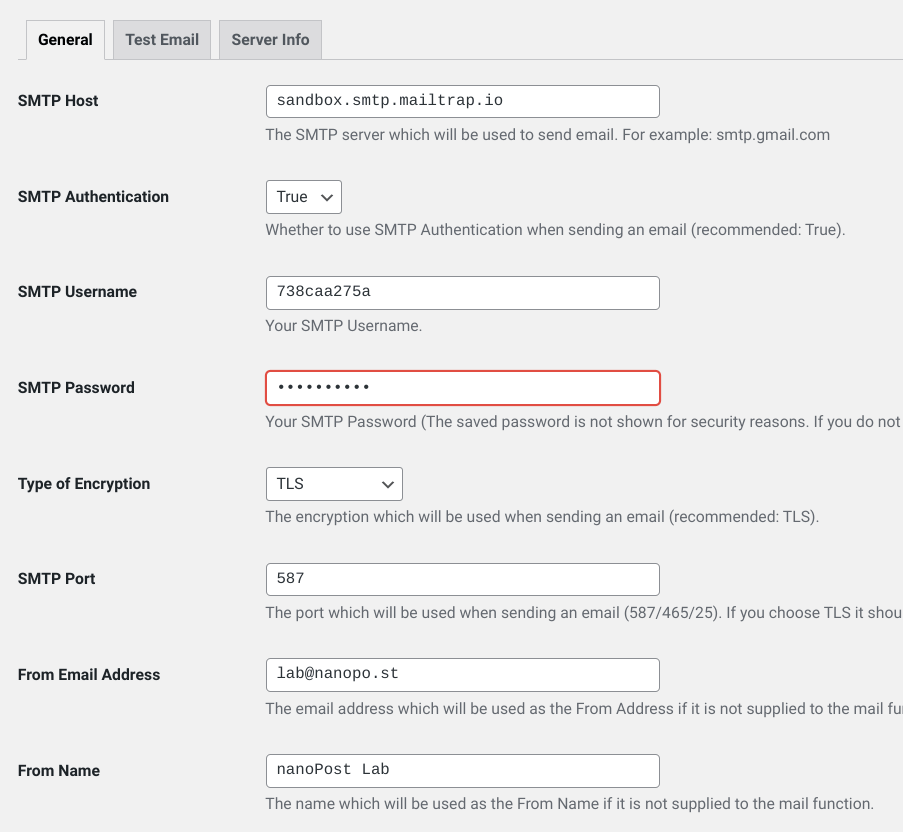Switch to the General tab
Viewport: 903px width, 832px height.
(65, 40)
